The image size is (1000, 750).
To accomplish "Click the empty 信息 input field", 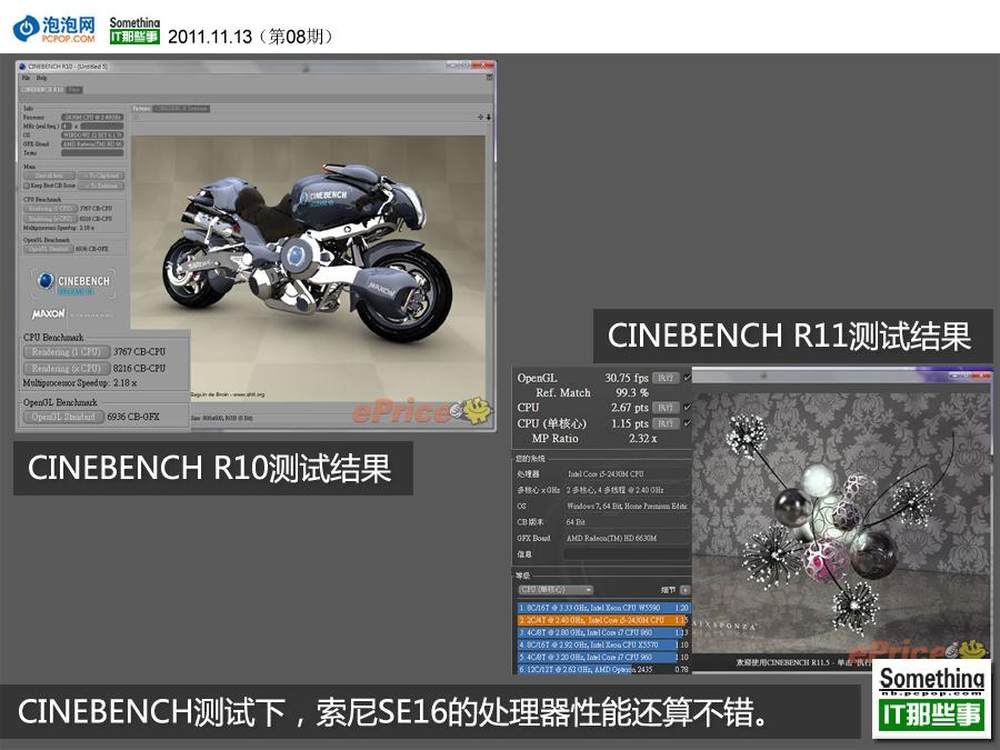I will pyautogui.click(x=627, y=555).
